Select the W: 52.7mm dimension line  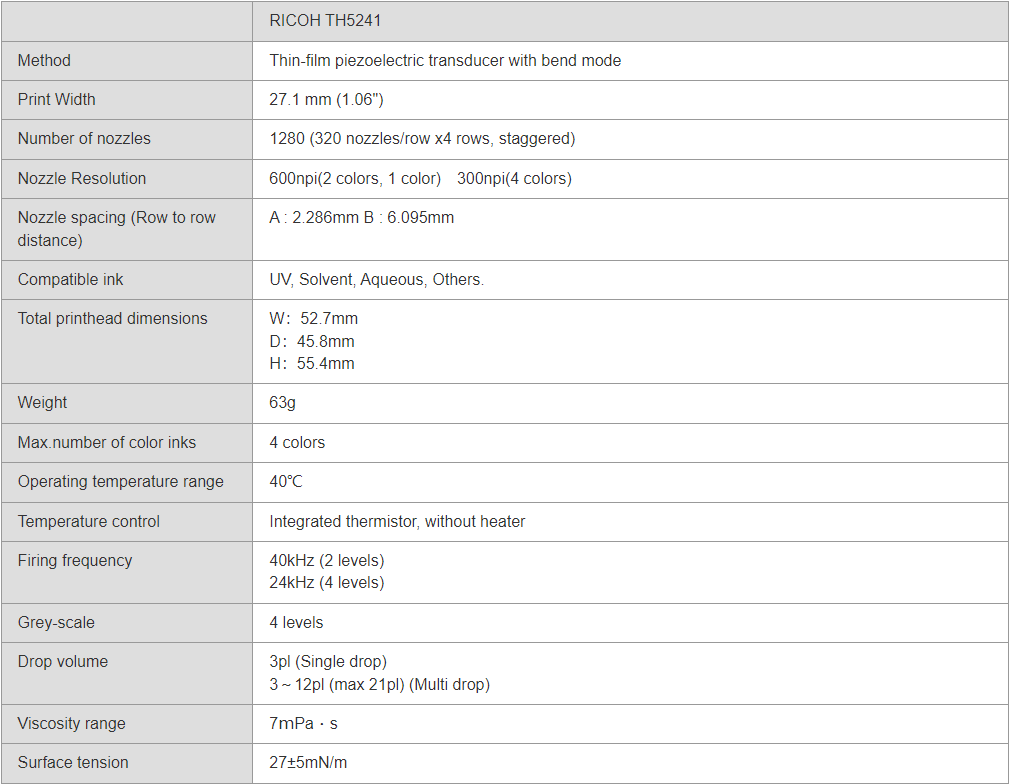point(313,319)
